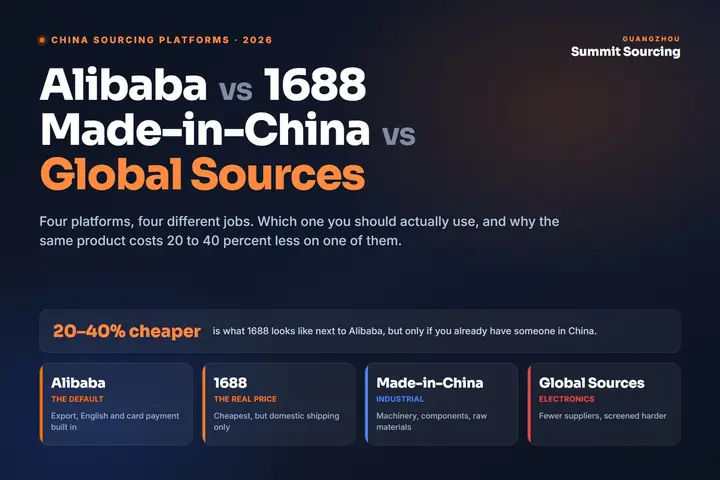Viewport: 720px width, 480px height.
Task: Click 'Export, English and card payment built in'
Action: pyautogui.click(x=115, y=421)
